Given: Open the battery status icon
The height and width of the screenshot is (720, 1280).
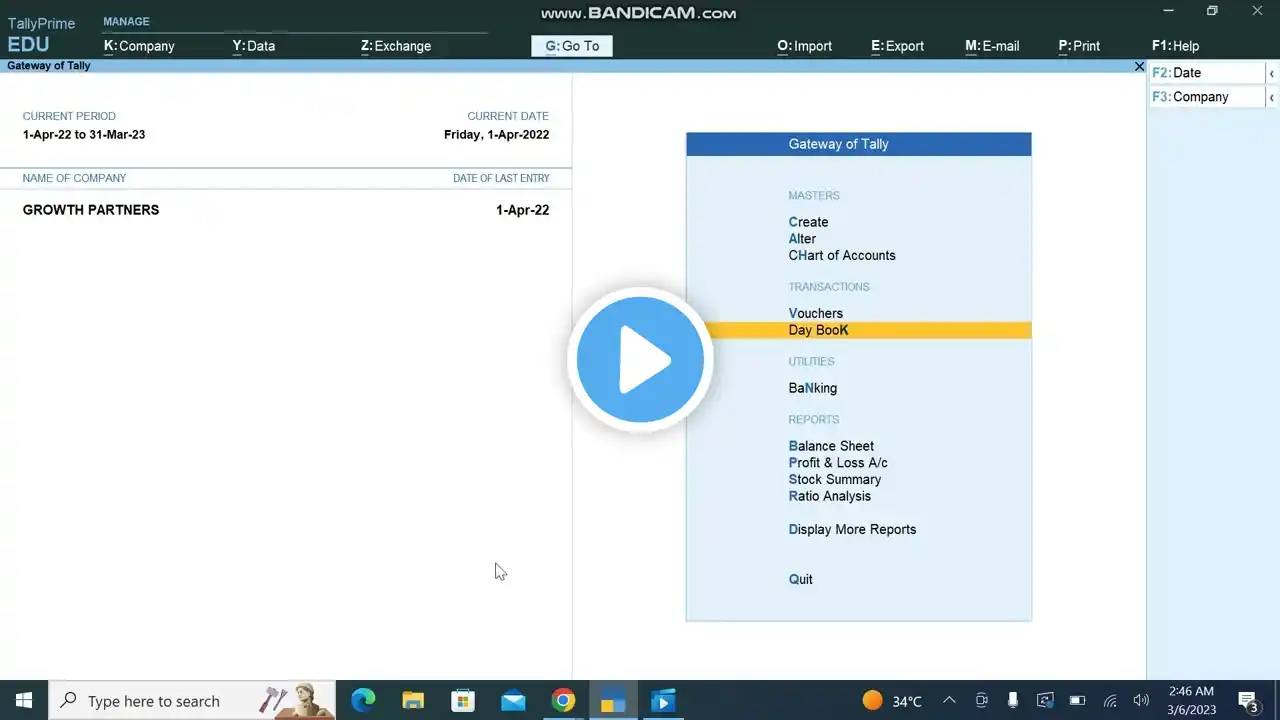Looking at the screenshot, I should tap(1077, 701).
